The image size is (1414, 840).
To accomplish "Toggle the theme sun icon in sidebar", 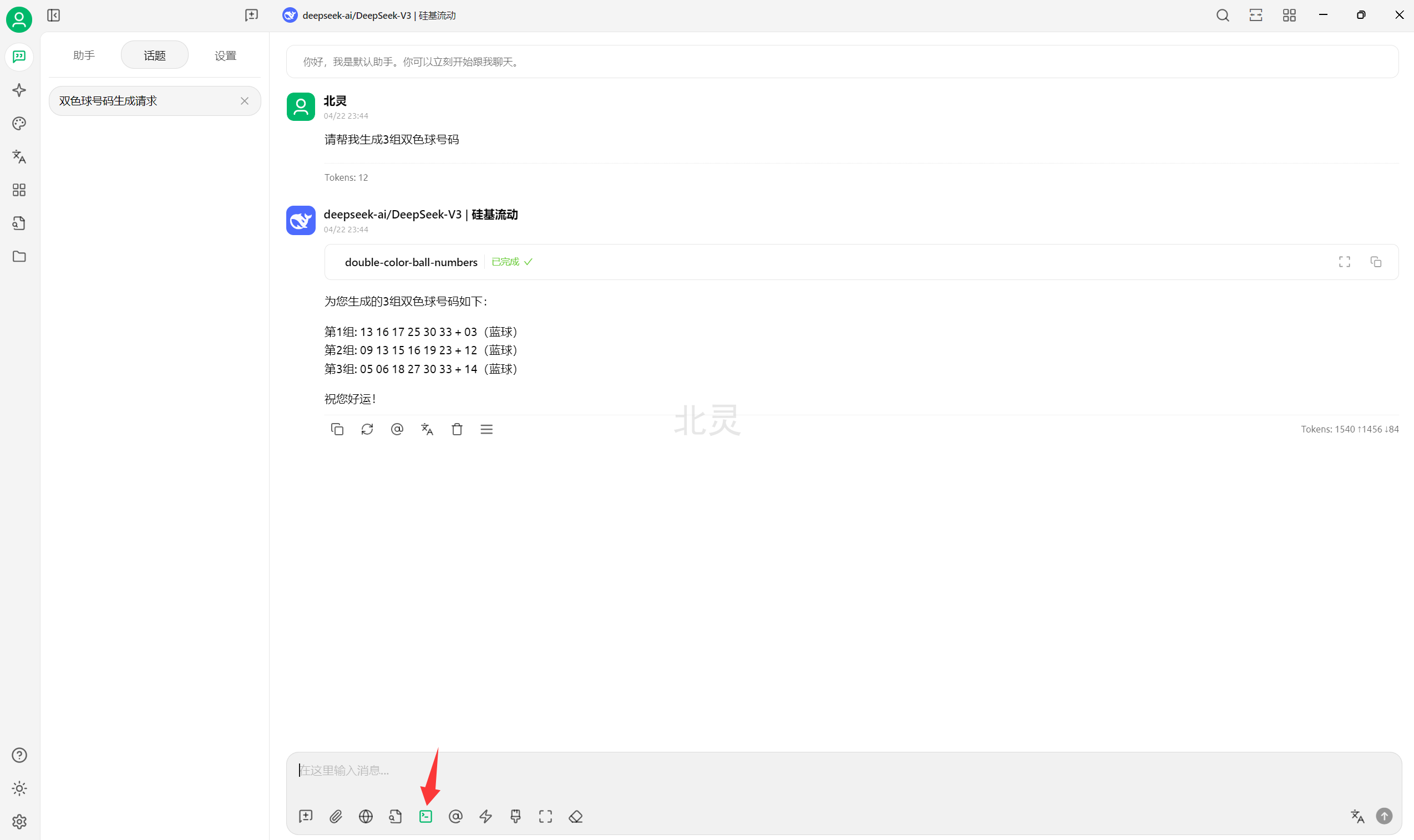I will tap(19, 788).
